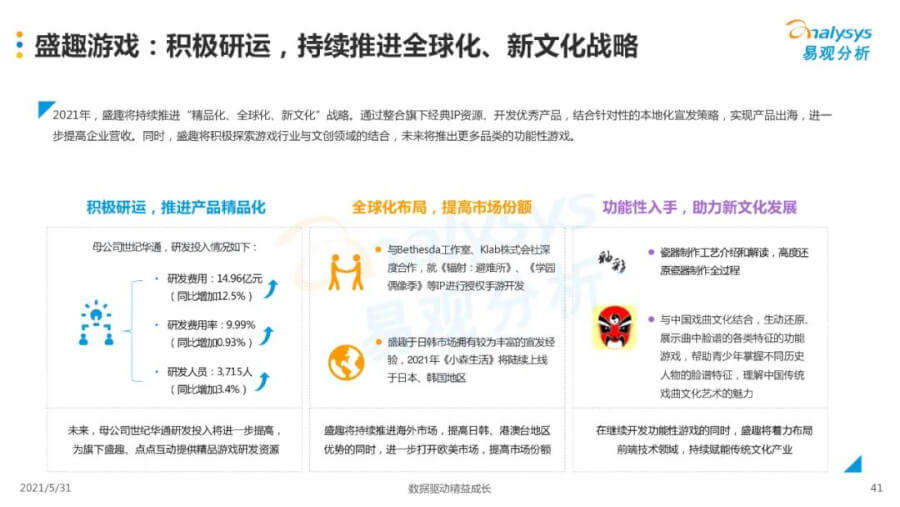The image size is (900, 507).
Task: Click the text （同比增加12.5%）
Action: pos(211,296)
